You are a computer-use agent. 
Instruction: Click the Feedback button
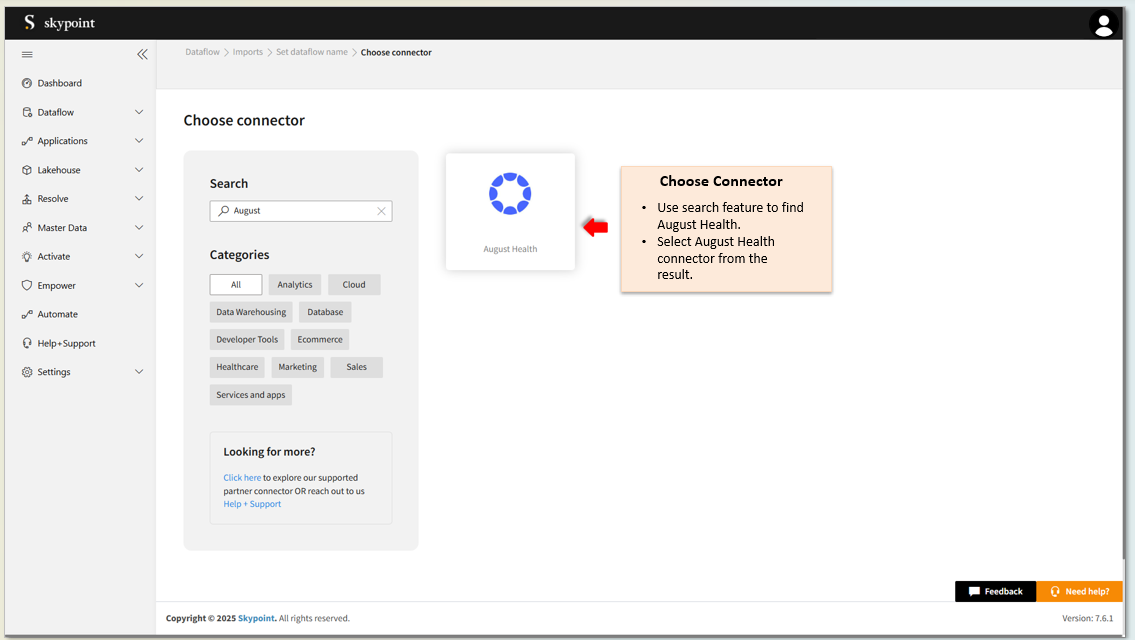click(x=995, y=591)
